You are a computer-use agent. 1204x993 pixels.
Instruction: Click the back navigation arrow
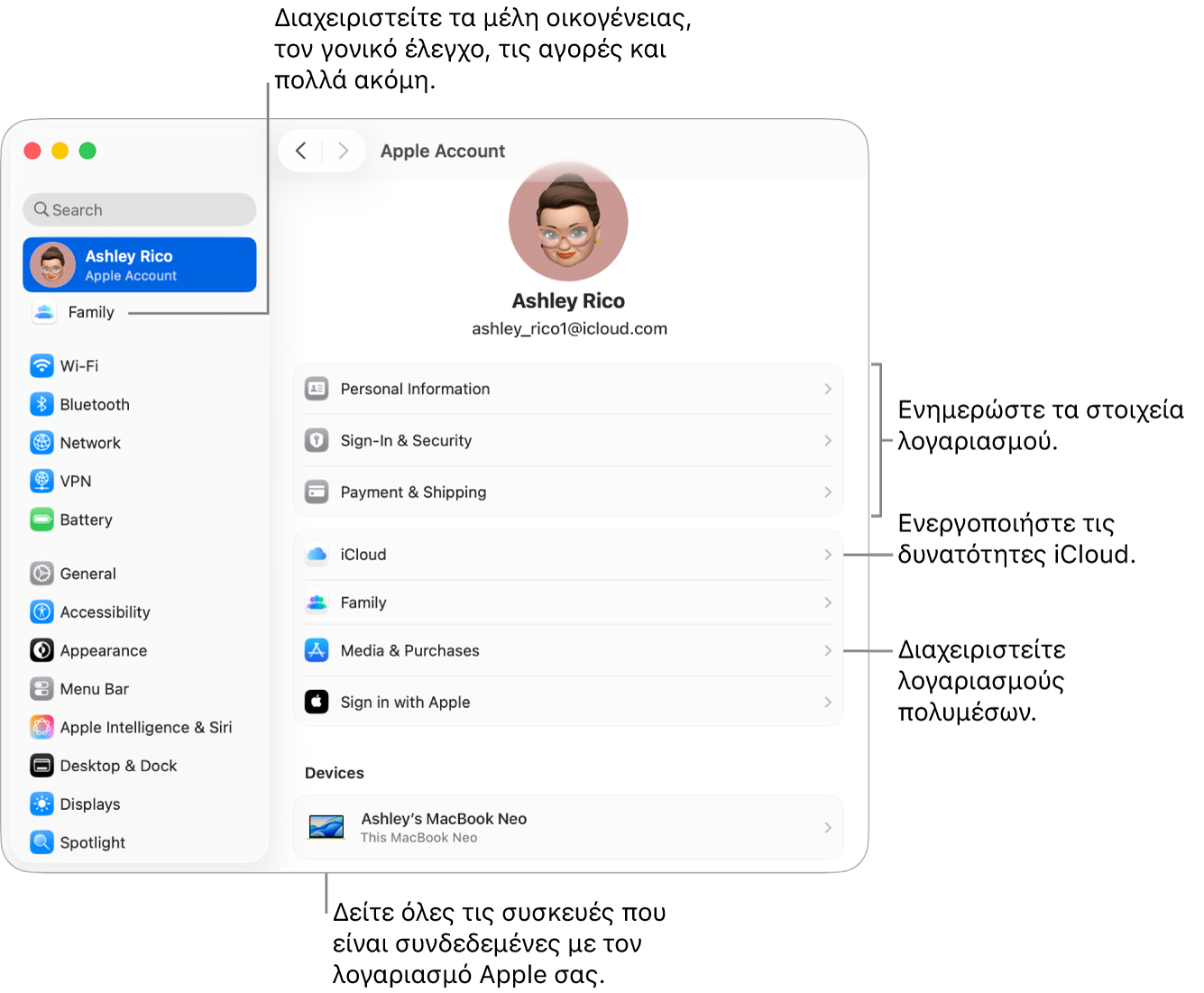[x=302, y=151]
